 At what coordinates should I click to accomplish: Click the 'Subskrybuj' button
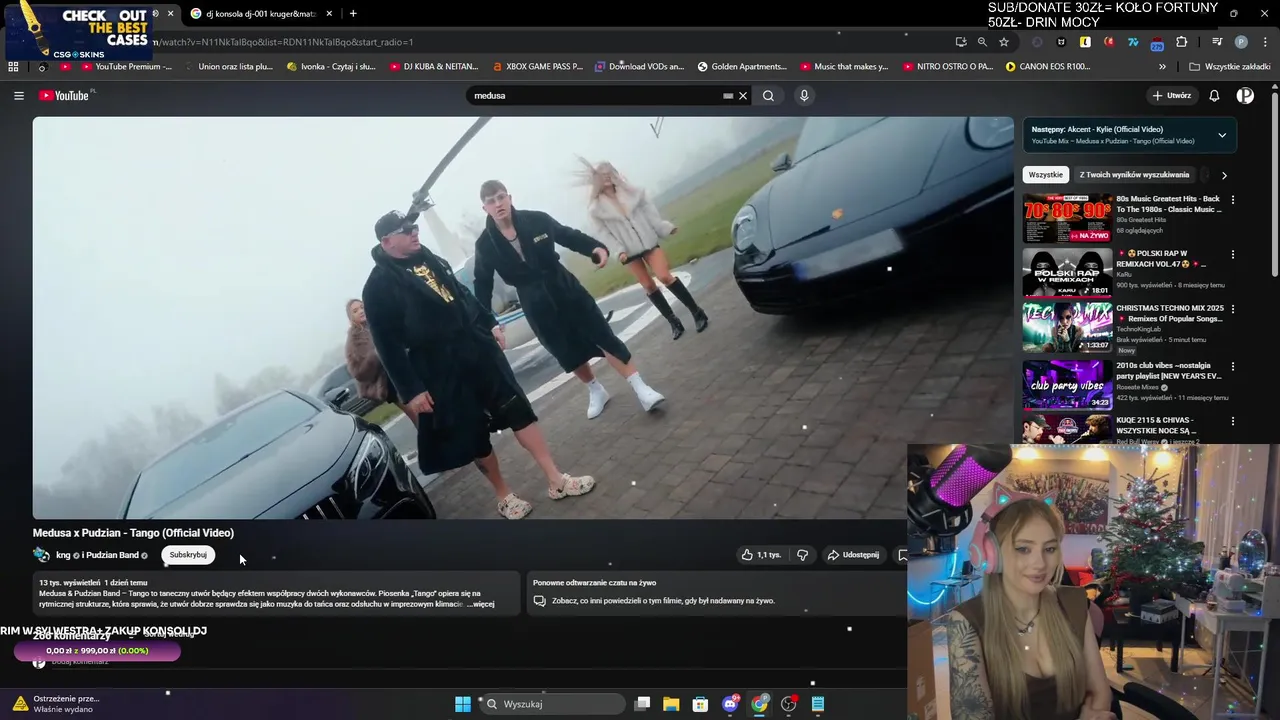coord(188,555)
